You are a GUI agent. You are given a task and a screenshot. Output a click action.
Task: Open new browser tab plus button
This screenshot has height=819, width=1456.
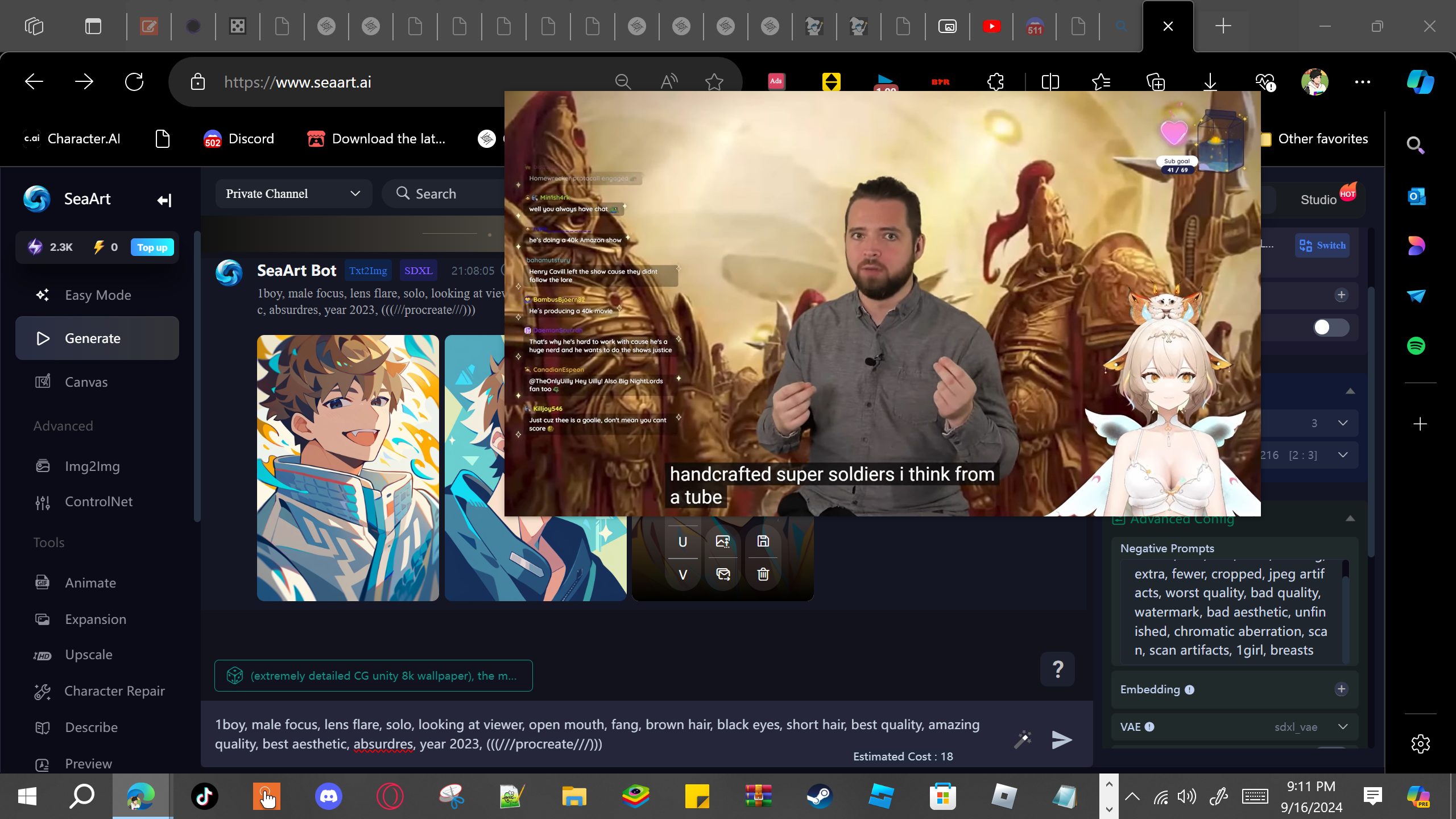[1223, 26]
